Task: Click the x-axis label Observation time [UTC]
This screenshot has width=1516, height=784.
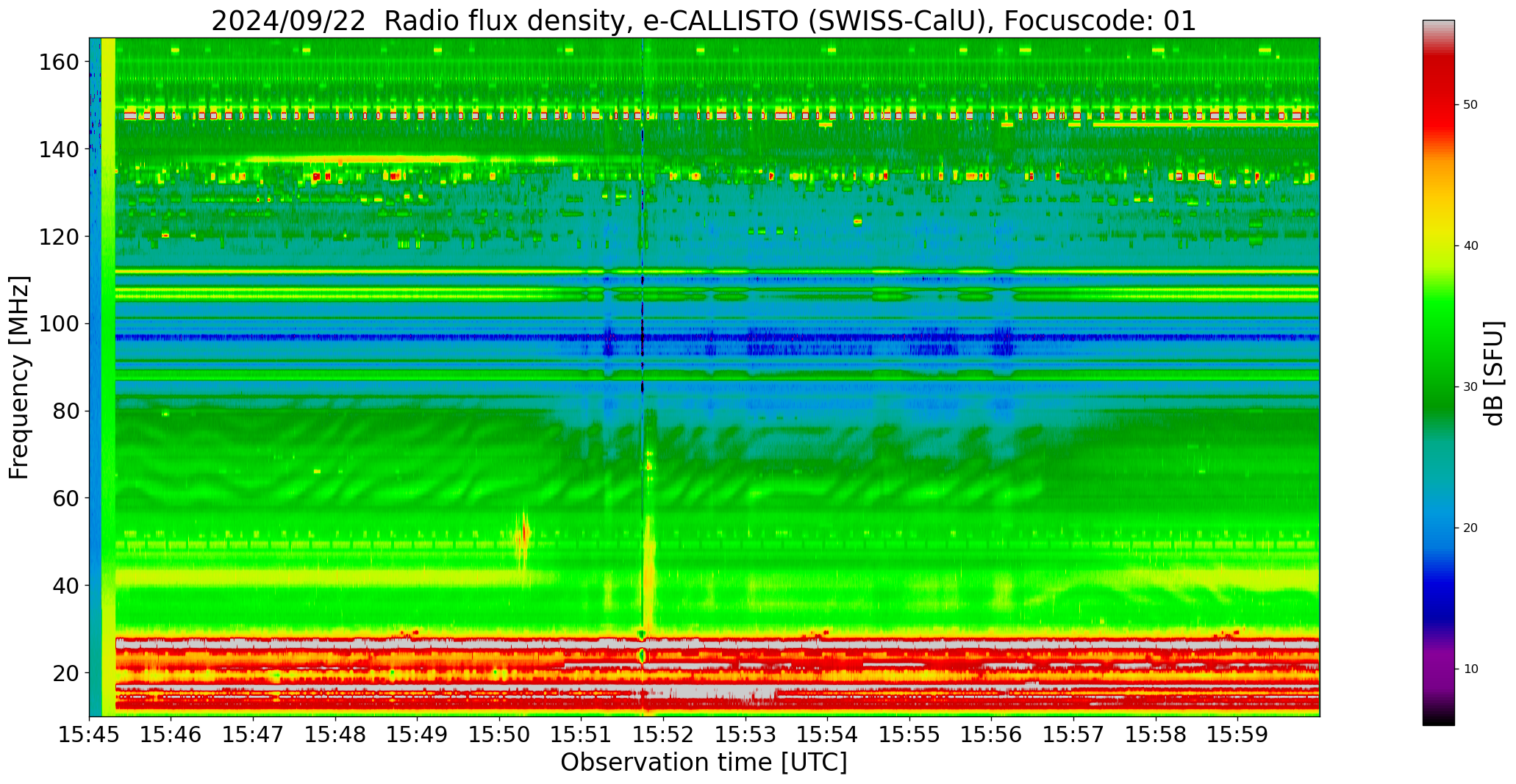Action: pyautogui.click(x=704, y=763)
